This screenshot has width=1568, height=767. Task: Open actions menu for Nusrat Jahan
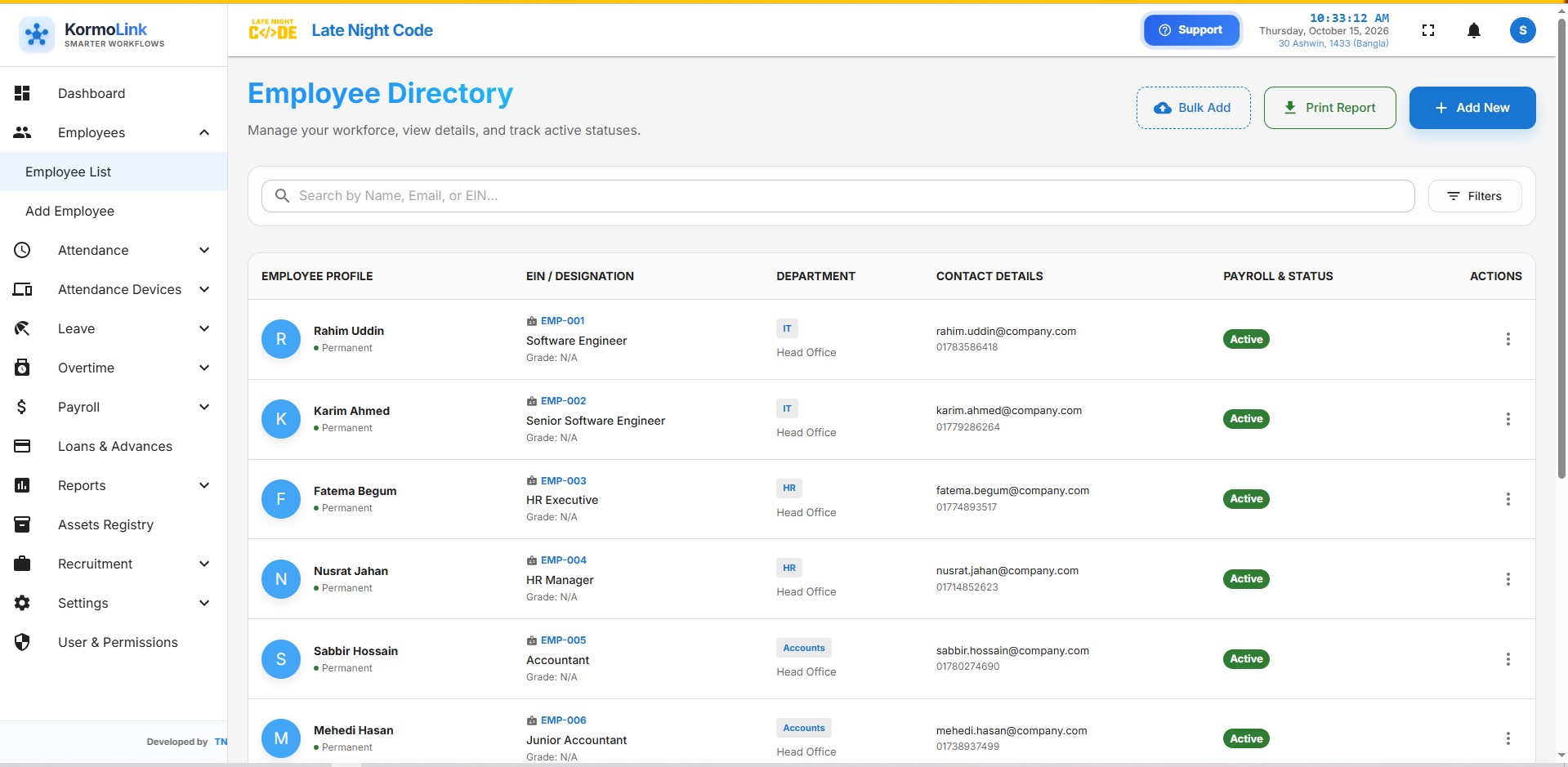click(1508, 579)
